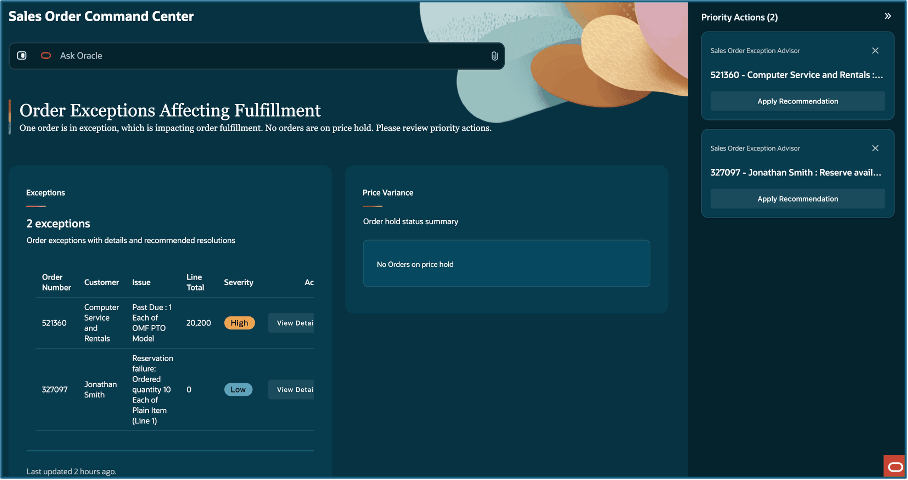Dismiss the 521360 Computer Service priority card
908x480 pixels.
(875, 50)
